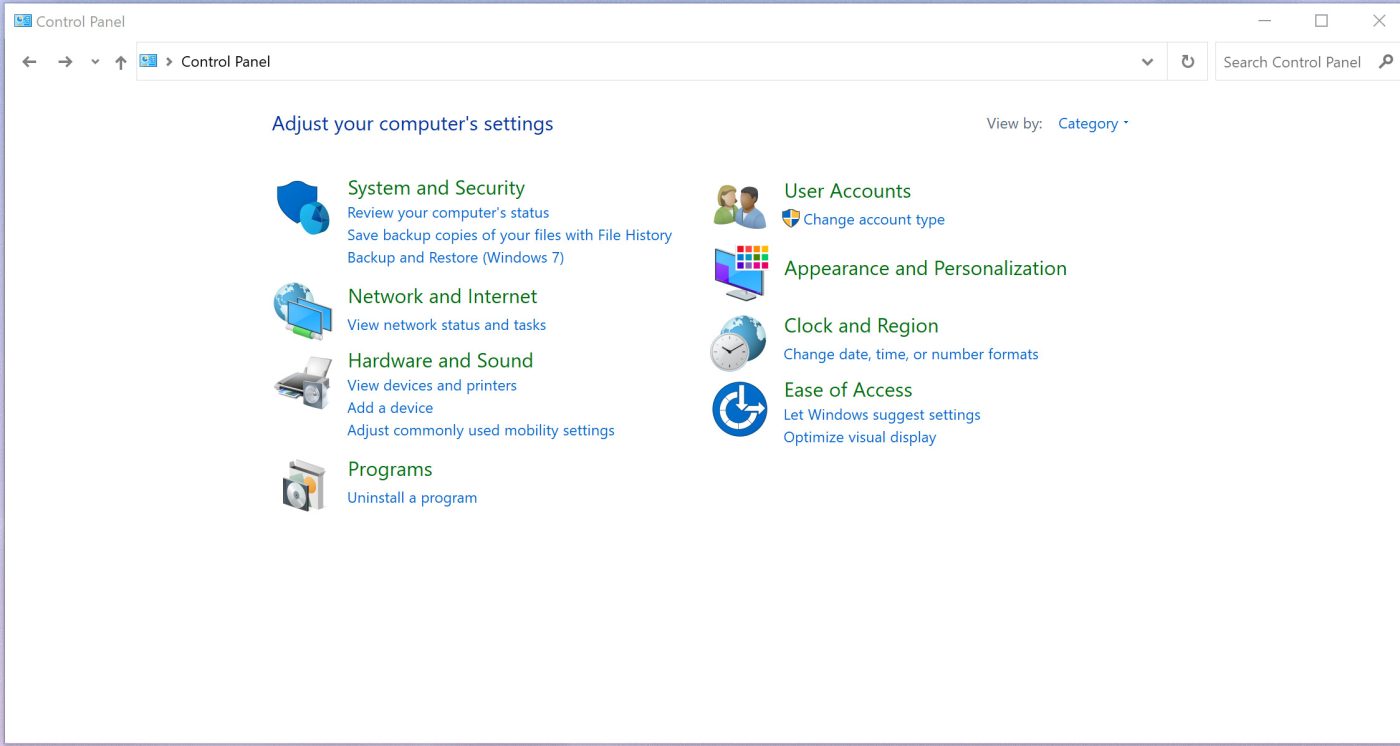Expand the recent locations chevron
This screenshot has width=1400, height=746.
click(x=95, y=62)
